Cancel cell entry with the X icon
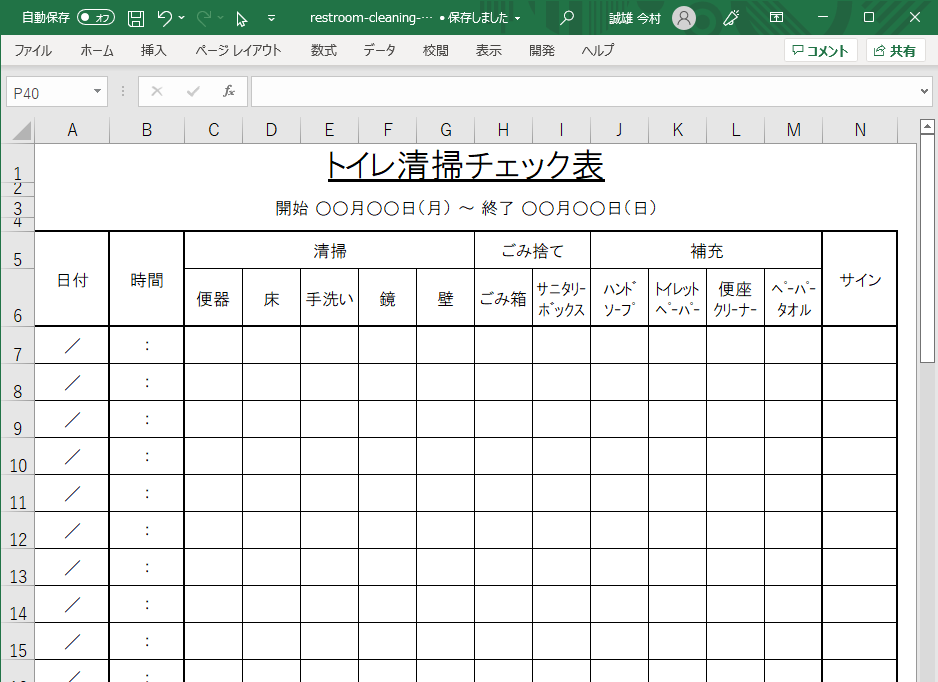The height and width of the screenshot is (682, 938). 155,92
